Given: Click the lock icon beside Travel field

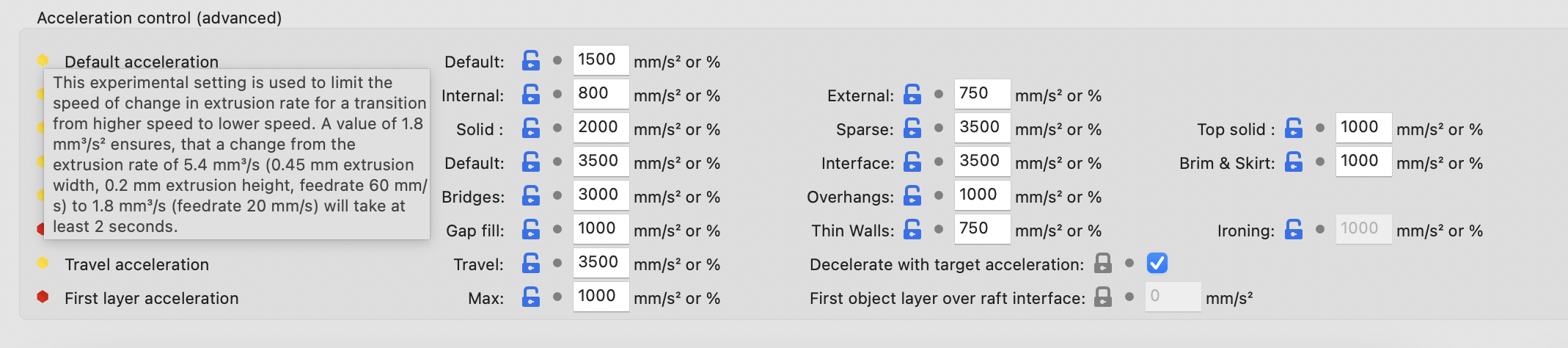Looking at the screenshot, I should coord(531,263).
